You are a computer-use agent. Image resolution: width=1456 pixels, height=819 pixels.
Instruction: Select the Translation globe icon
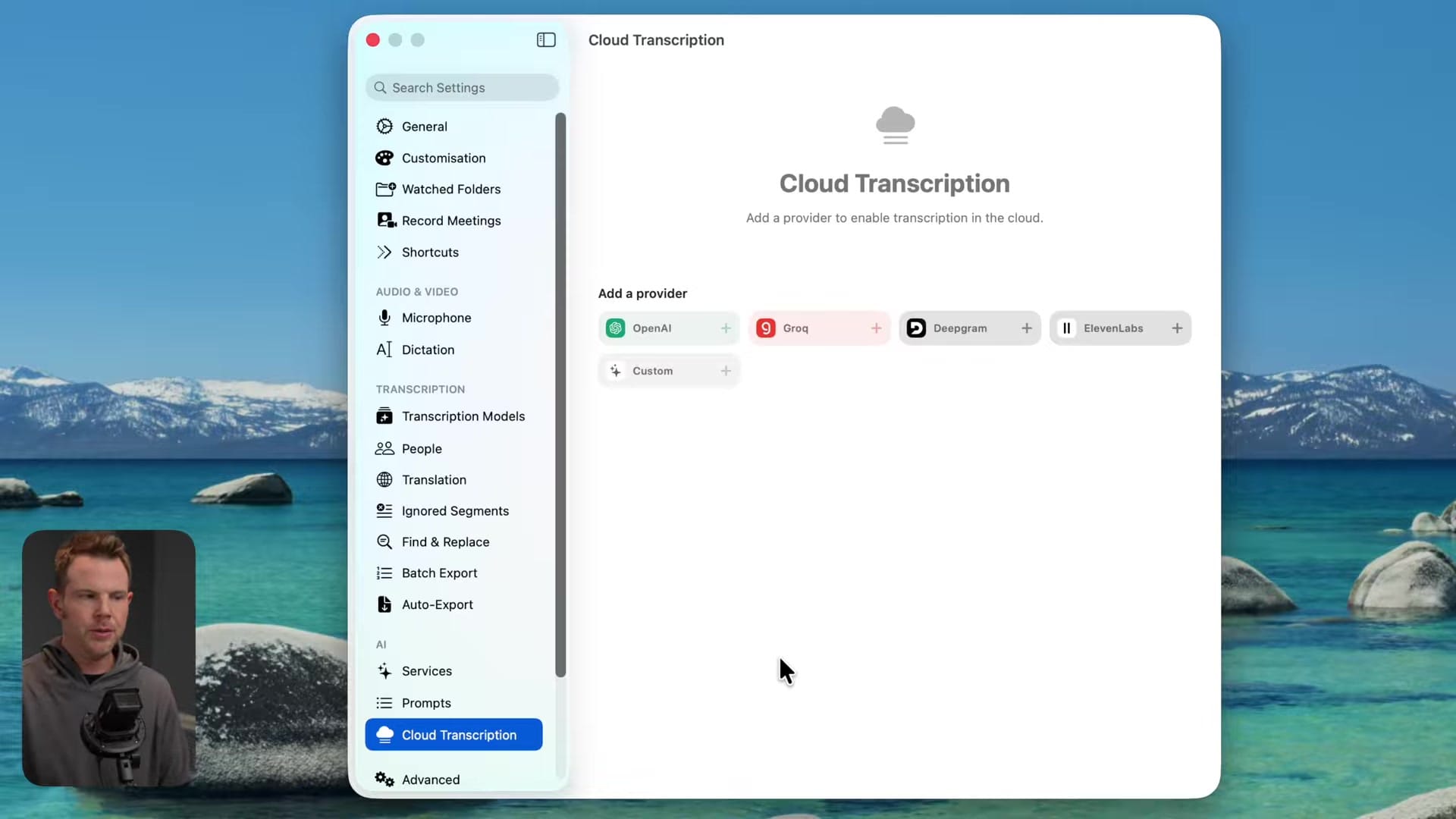tap(384, 480)
